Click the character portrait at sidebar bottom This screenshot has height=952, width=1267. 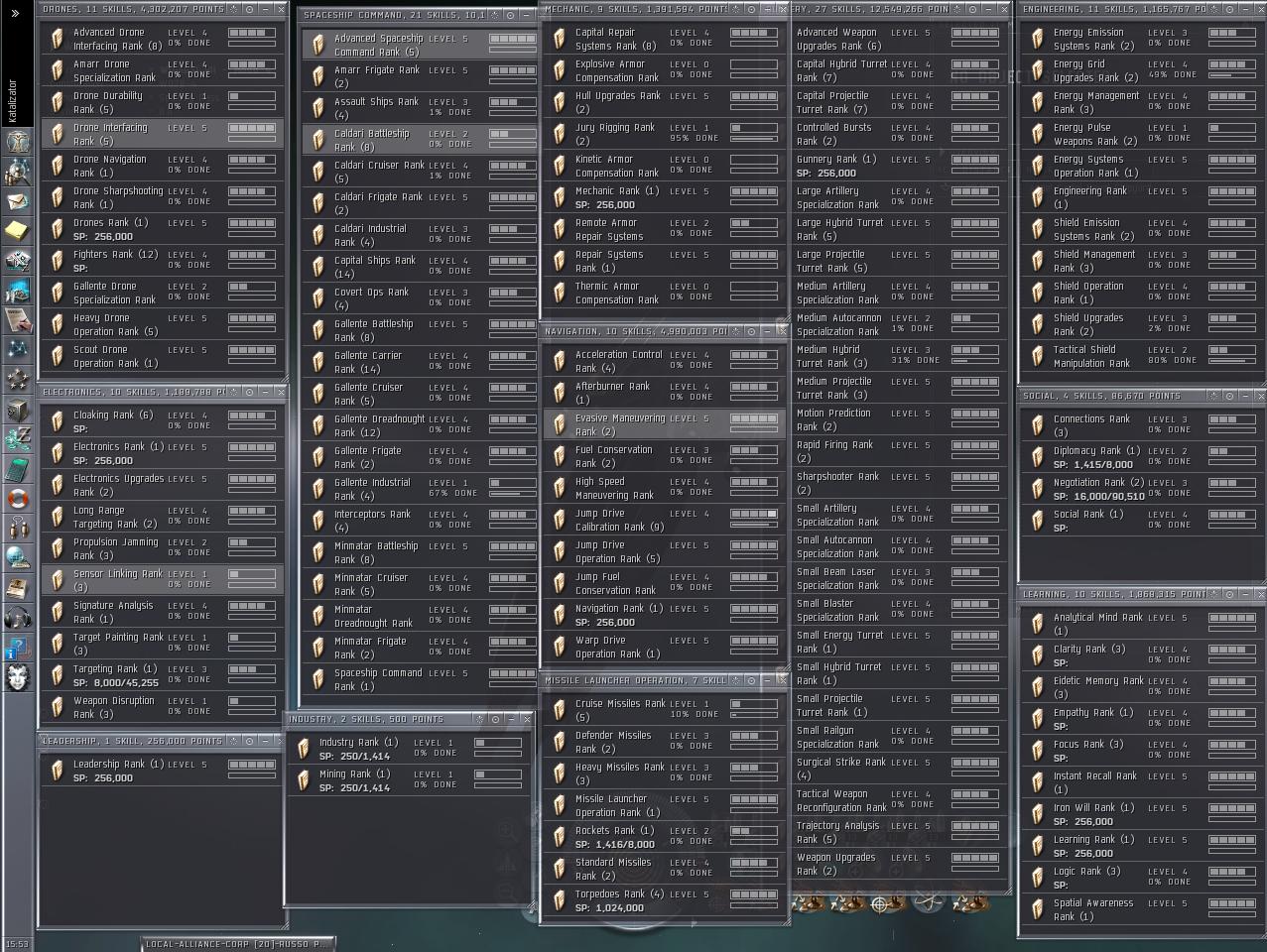click(18, 677)
